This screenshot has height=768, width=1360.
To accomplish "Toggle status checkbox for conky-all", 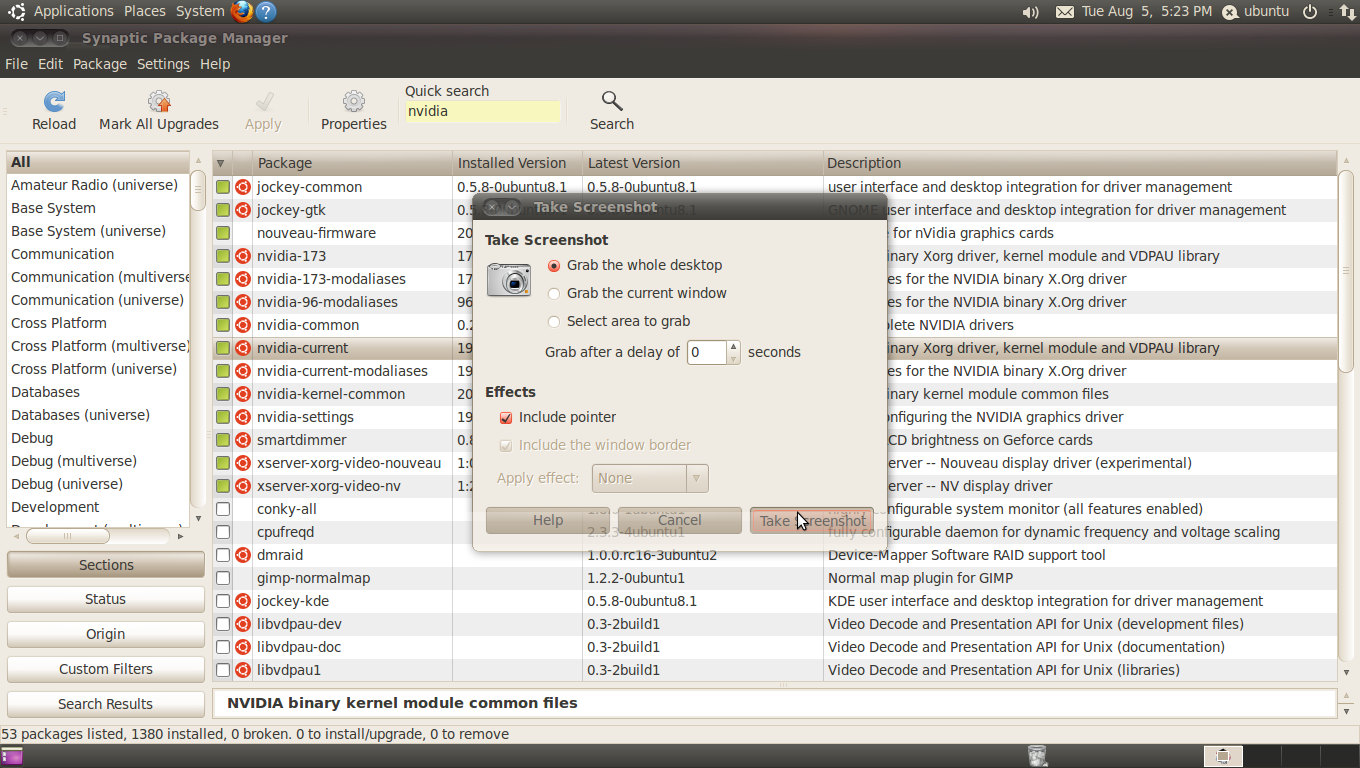I will click(223, 509).
